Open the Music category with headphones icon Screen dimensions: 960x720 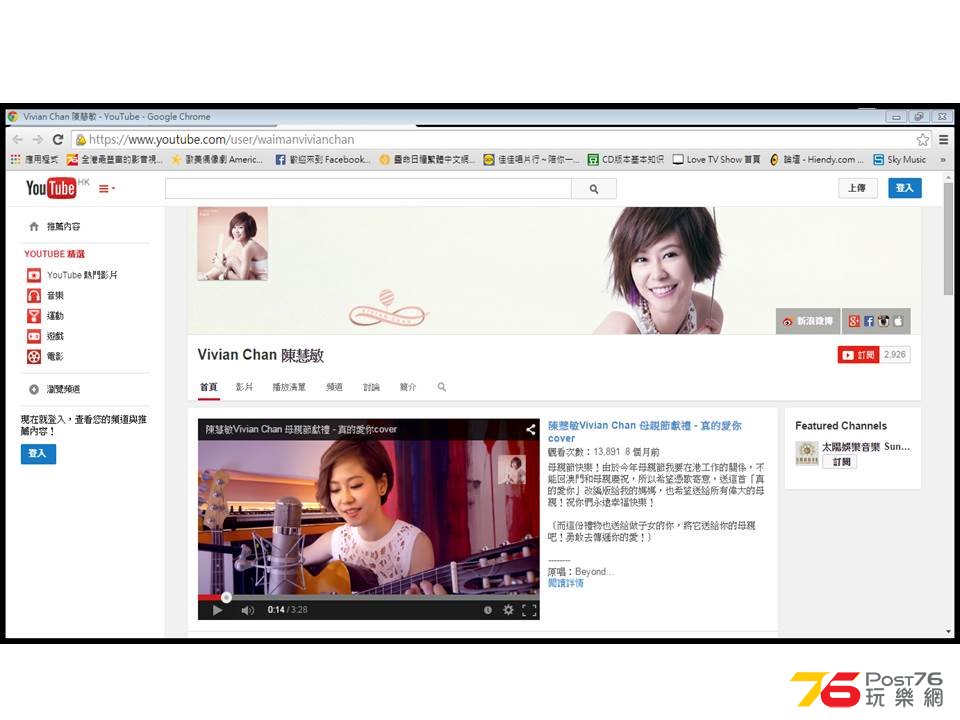click(x=45, y=295)
